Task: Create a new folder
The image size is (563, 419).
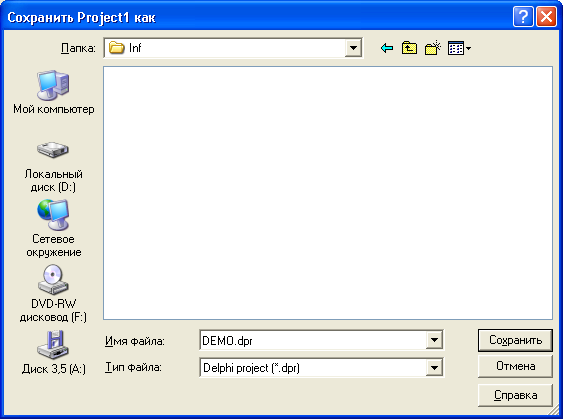Action: point(433,48)
